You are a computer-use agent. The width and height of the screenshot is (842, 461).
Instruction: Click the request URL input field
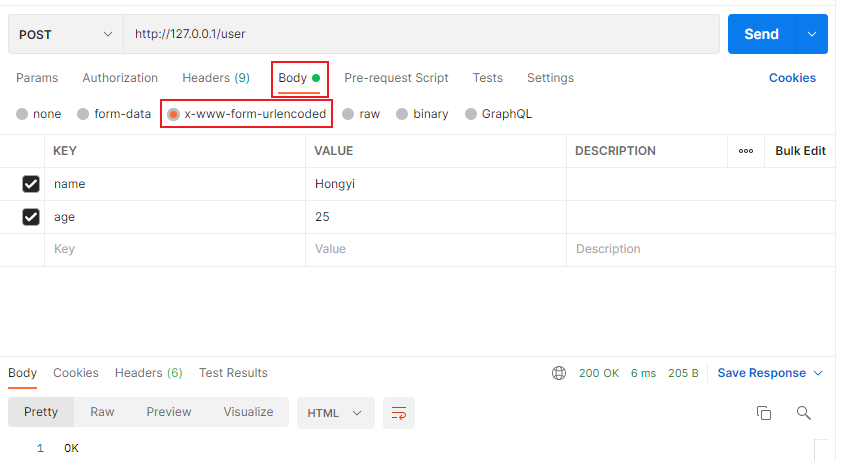(x=420, y=34)
